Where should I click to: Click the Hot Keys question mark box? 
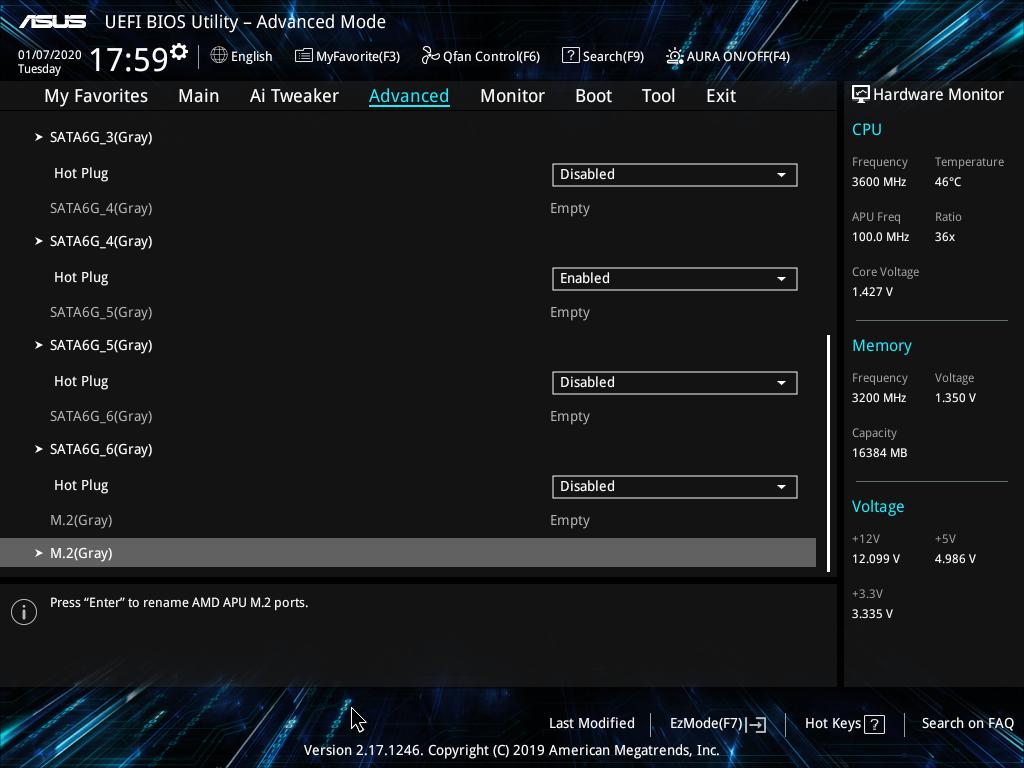coord(874,724)
